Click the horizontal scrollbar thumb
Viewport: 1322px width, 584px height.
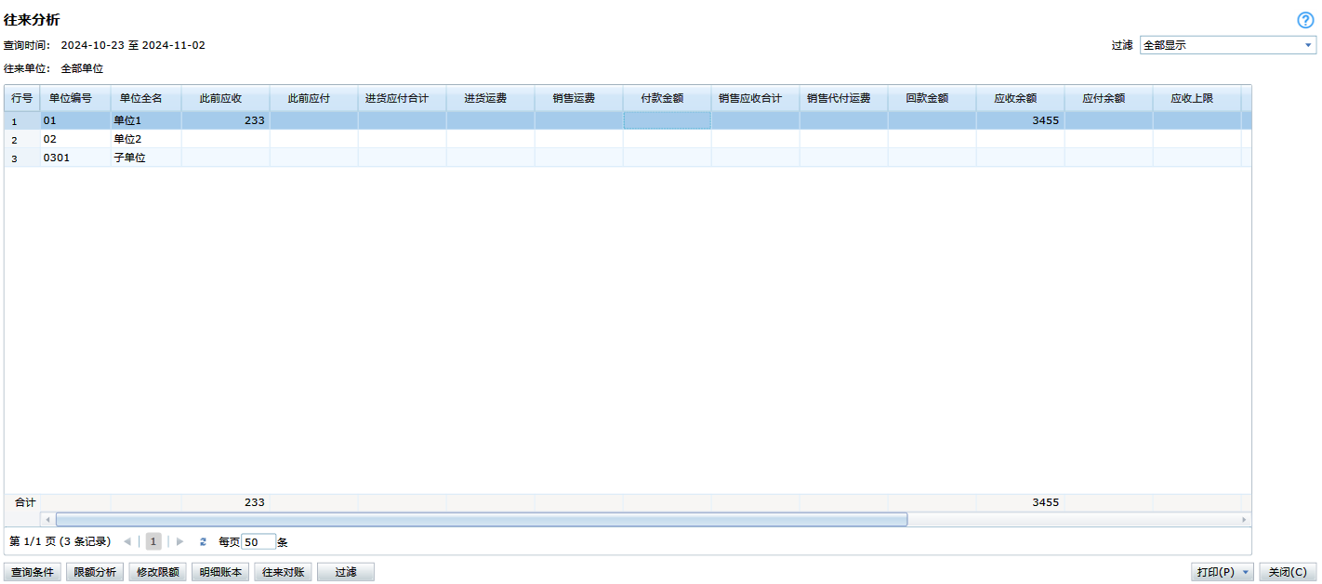[x=480, y=520]
